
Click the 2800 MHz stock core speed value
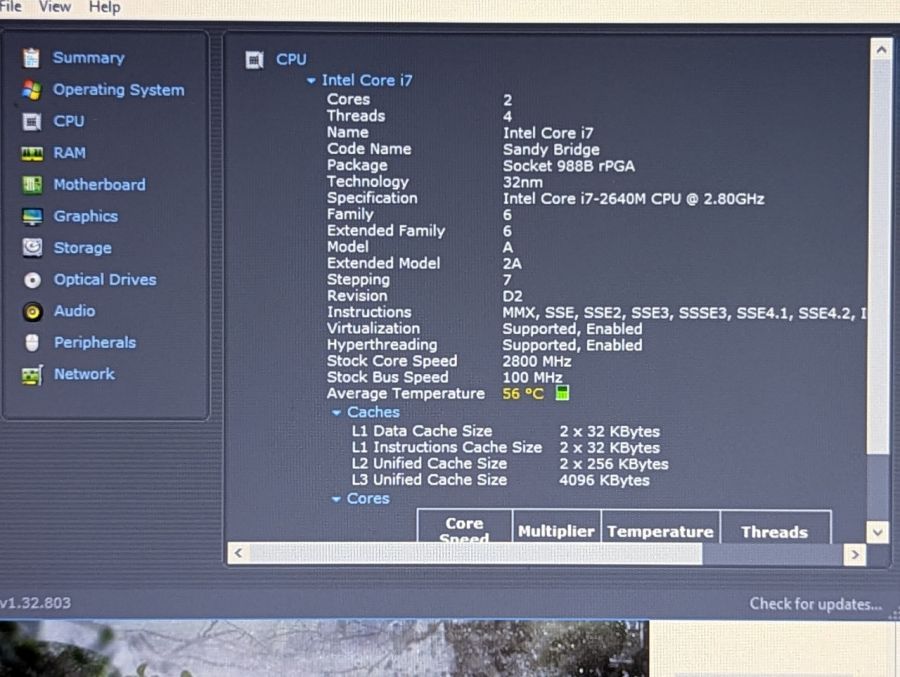537,362
